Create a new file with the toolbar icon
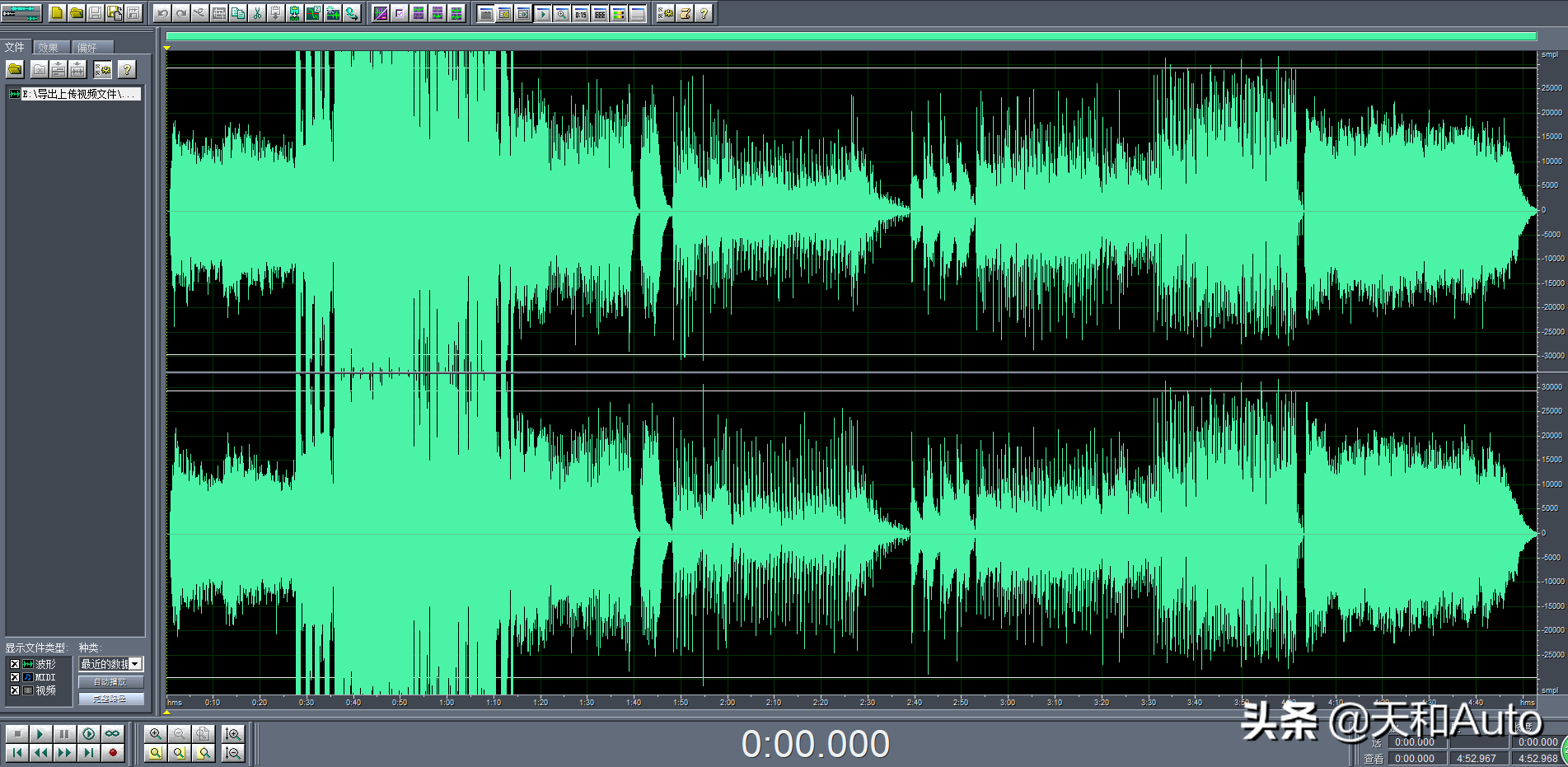 coord(57,13)
